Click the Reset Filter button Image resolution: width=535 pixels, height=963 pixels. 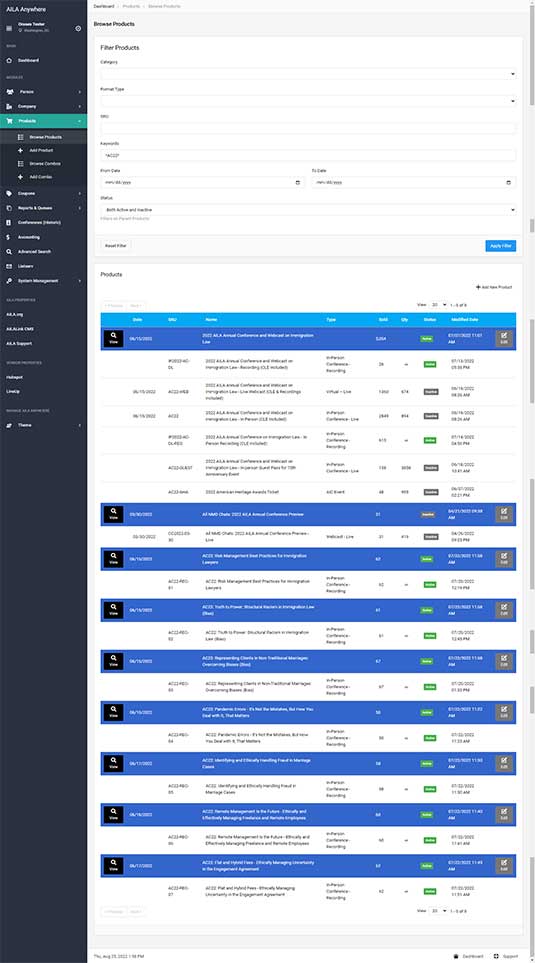(x=116, y=246)
